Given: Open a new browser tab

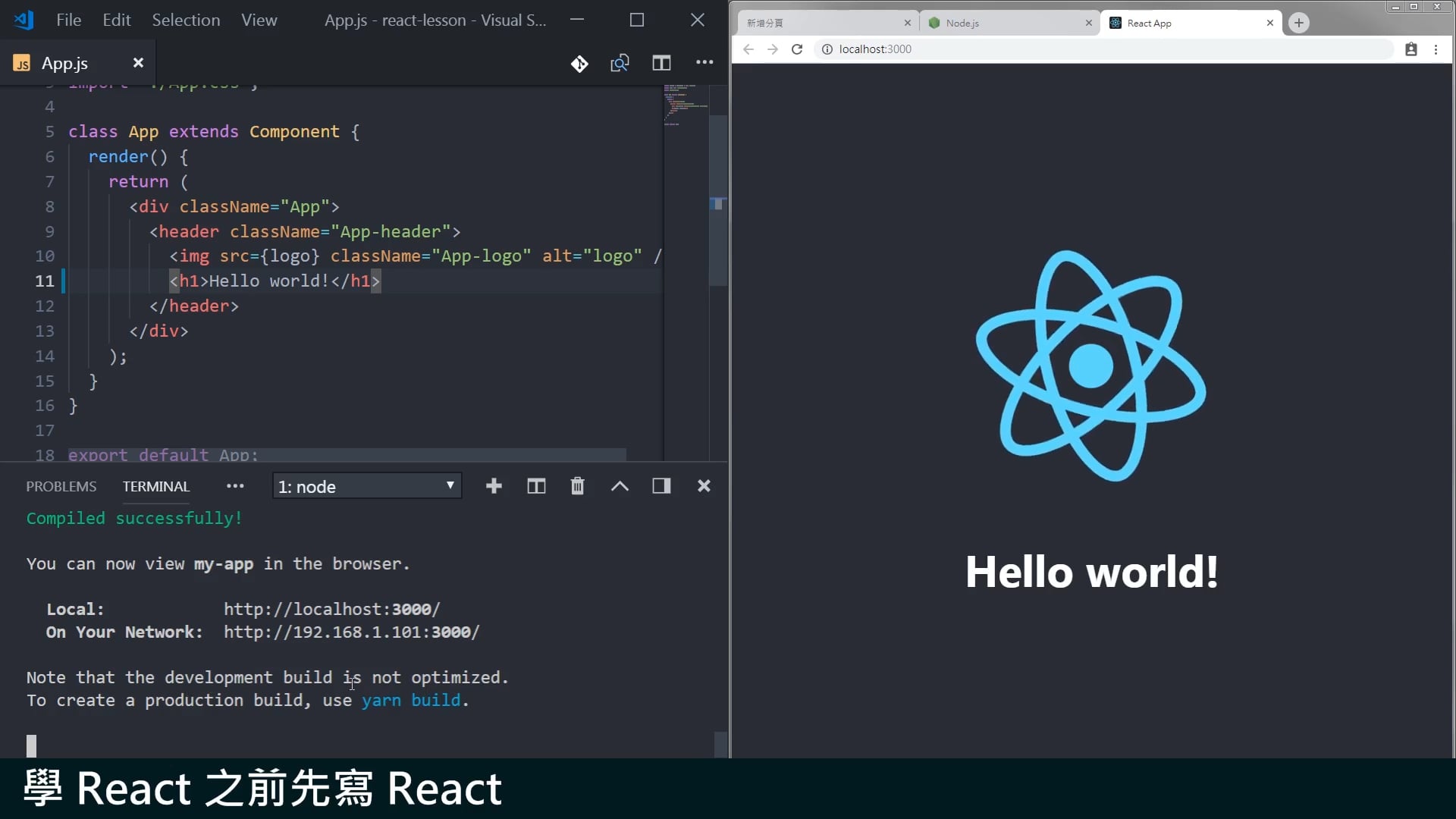Looking at the screenshot, I should (1299, 23).
